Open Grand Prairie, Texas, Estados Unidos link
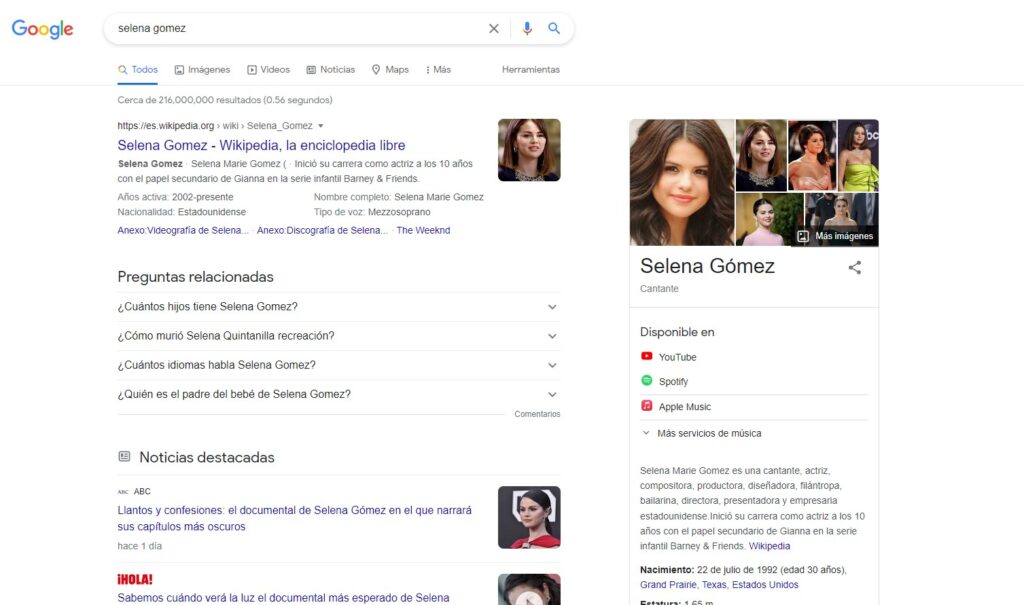The width and height of the screenshot is (1024, 605). pos(719,585)
